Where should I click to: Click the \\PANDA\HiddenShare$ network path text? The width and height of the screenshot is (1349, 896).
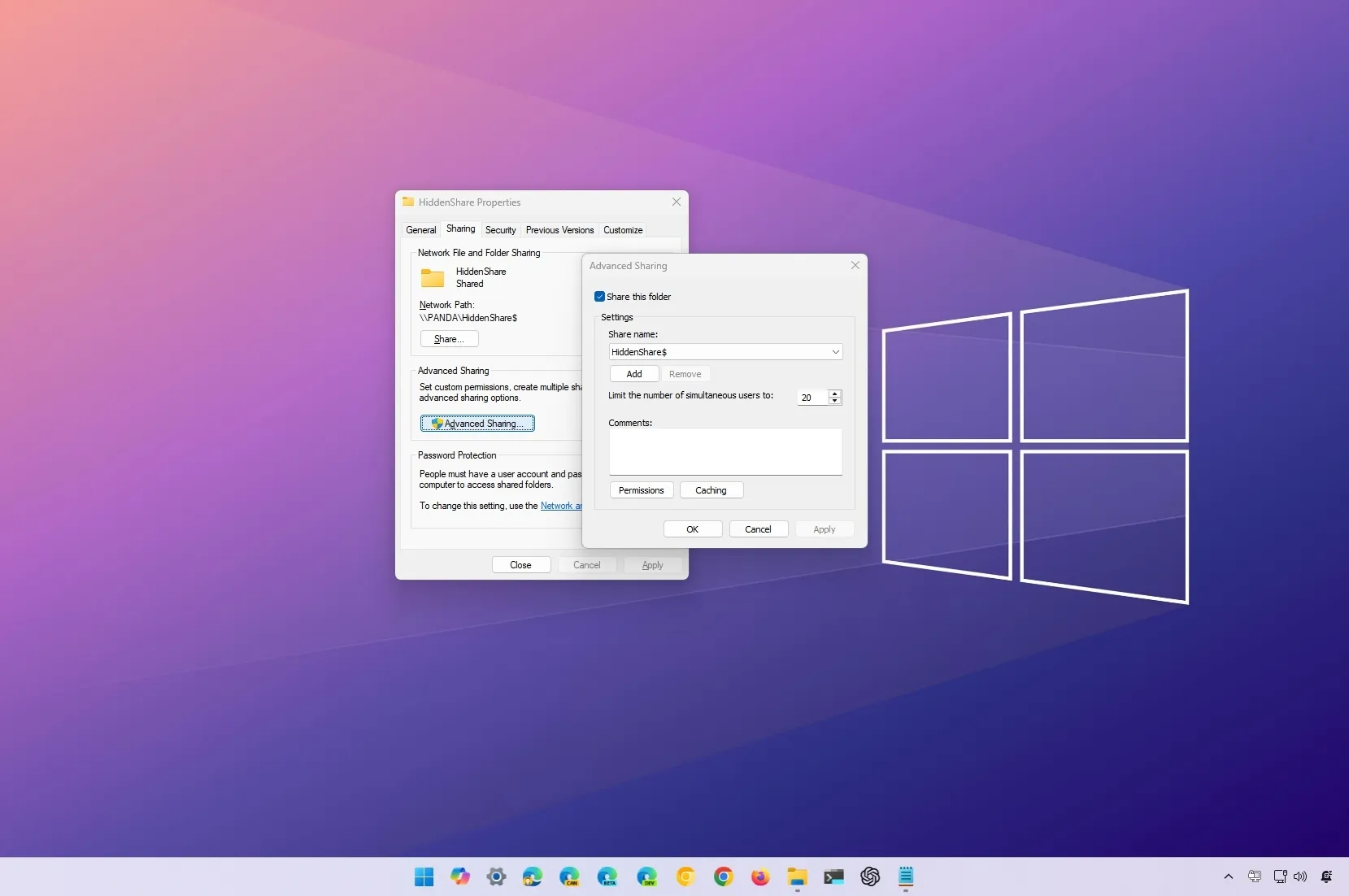[x=468, y=318]
